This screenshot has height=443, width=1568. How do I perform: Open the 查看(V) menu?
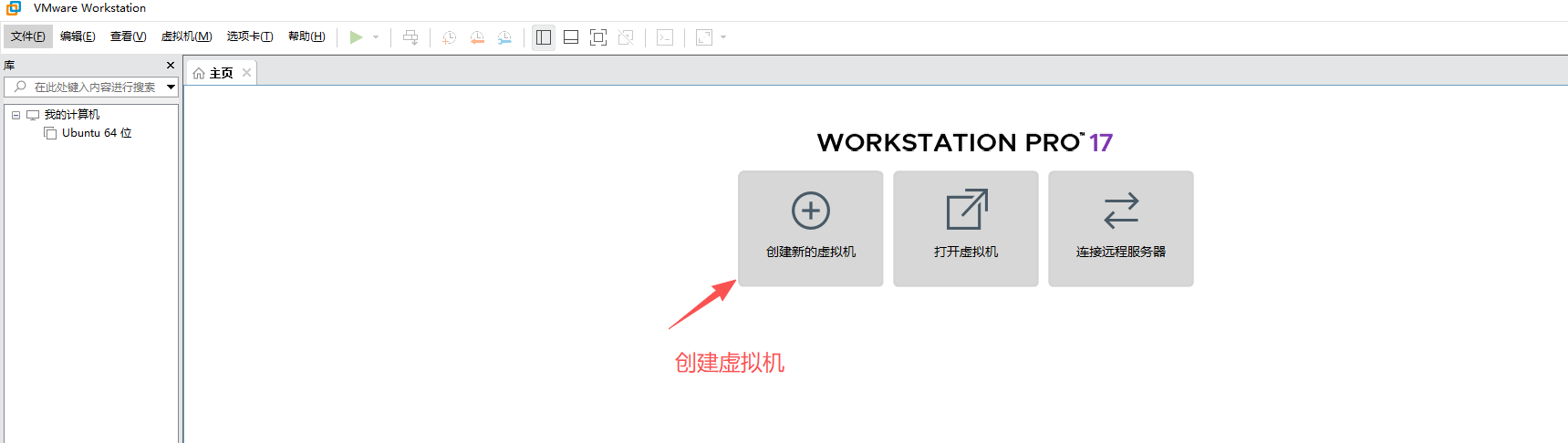(x=128, y=36)
